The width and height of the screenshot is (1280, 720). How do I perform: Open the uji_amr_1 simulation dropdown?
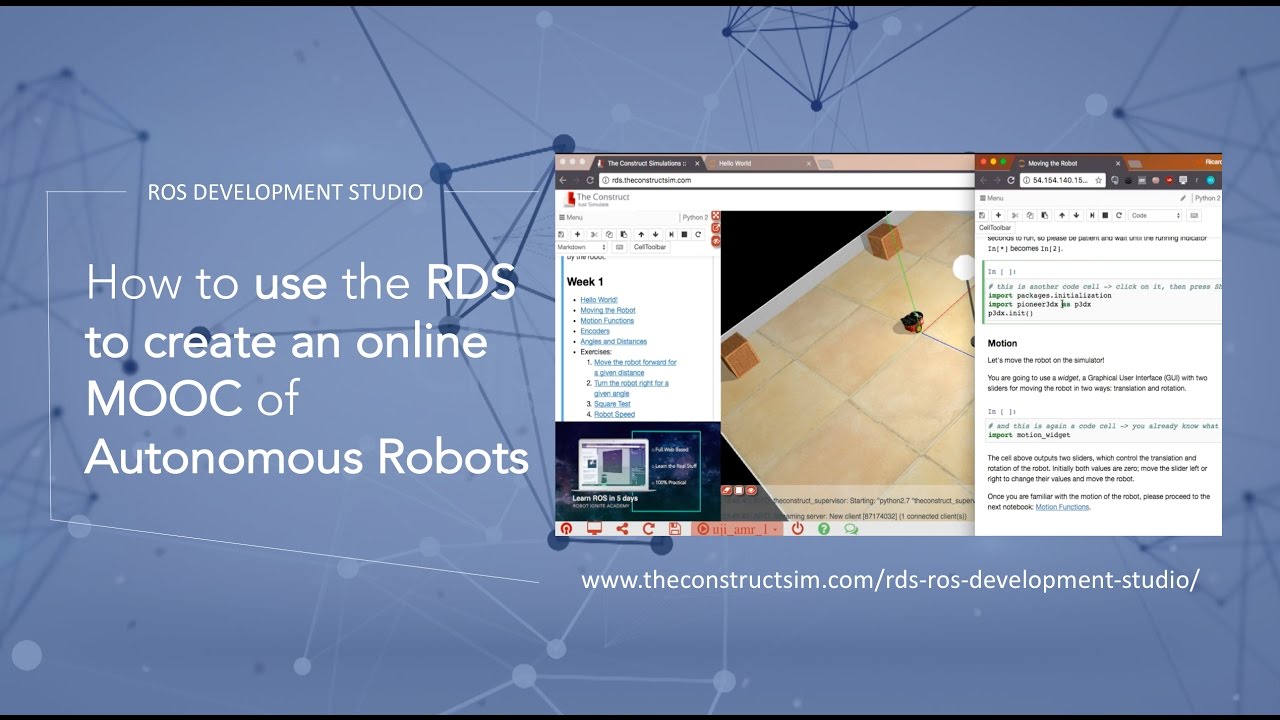click(737, 529)
